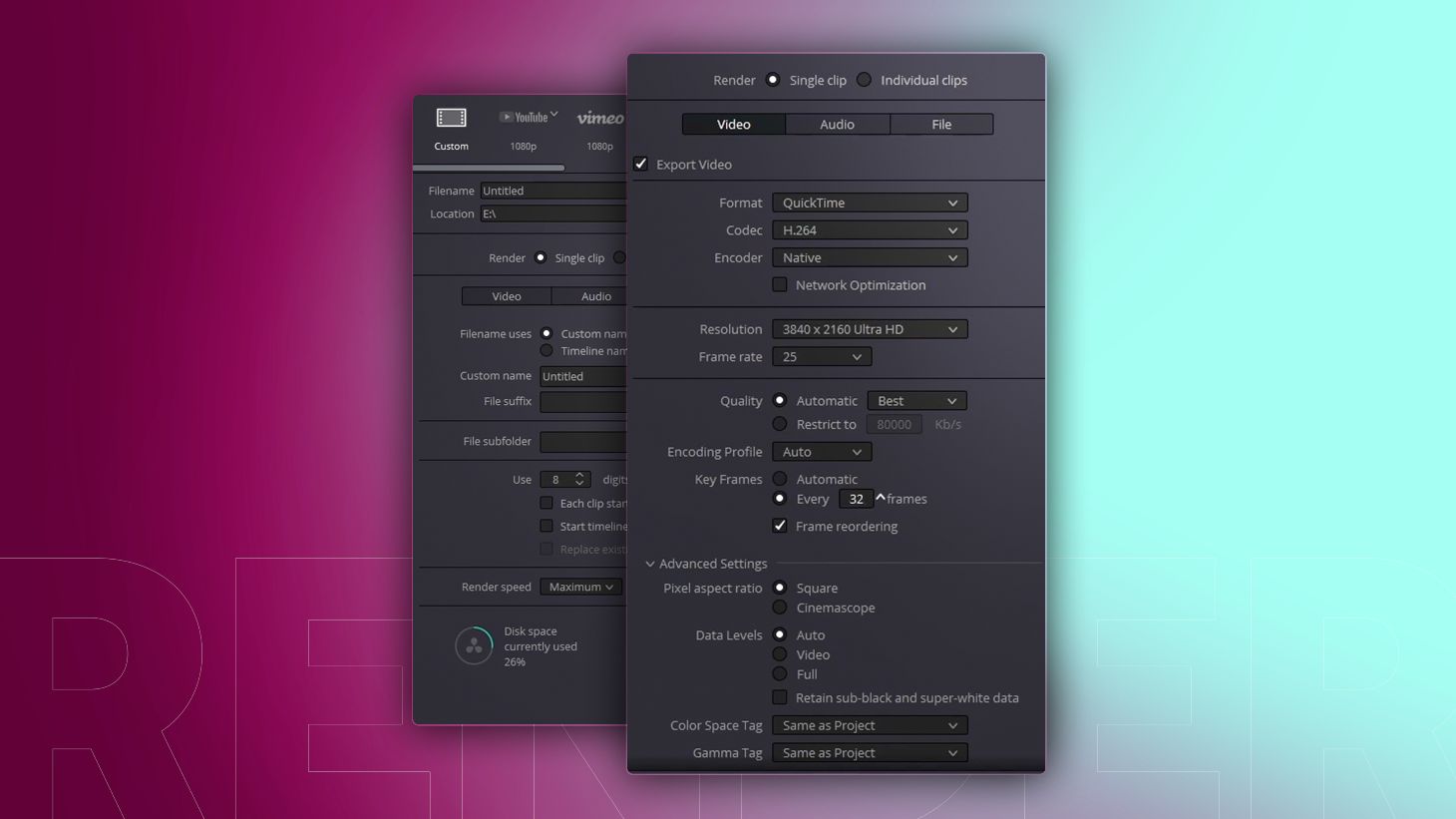This screenshot has height=819, width=1456.
Task: Enable Network Optimization checkbox
Action: point(780,284)
